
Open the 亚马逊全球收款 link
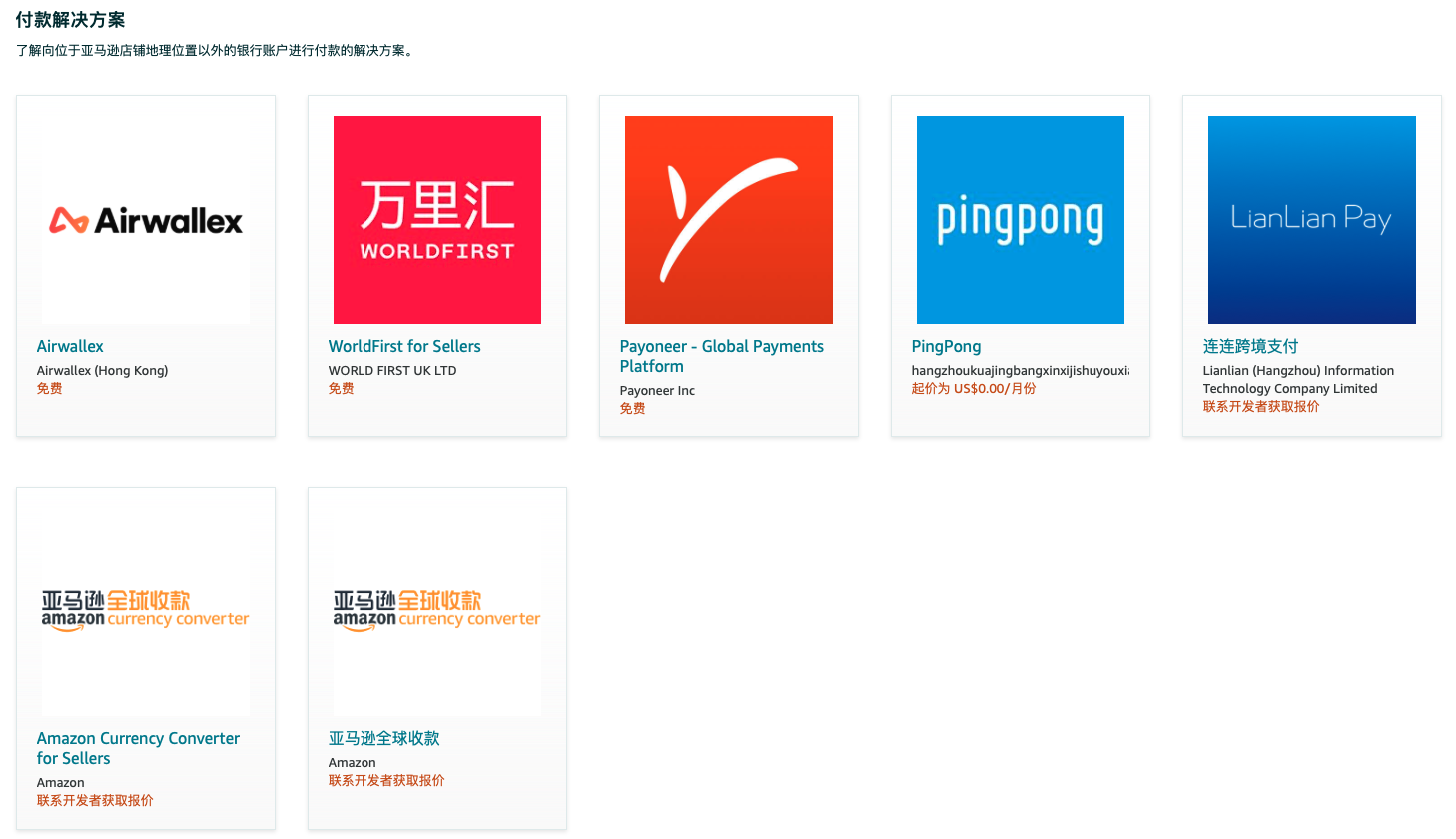coord(383,738)
